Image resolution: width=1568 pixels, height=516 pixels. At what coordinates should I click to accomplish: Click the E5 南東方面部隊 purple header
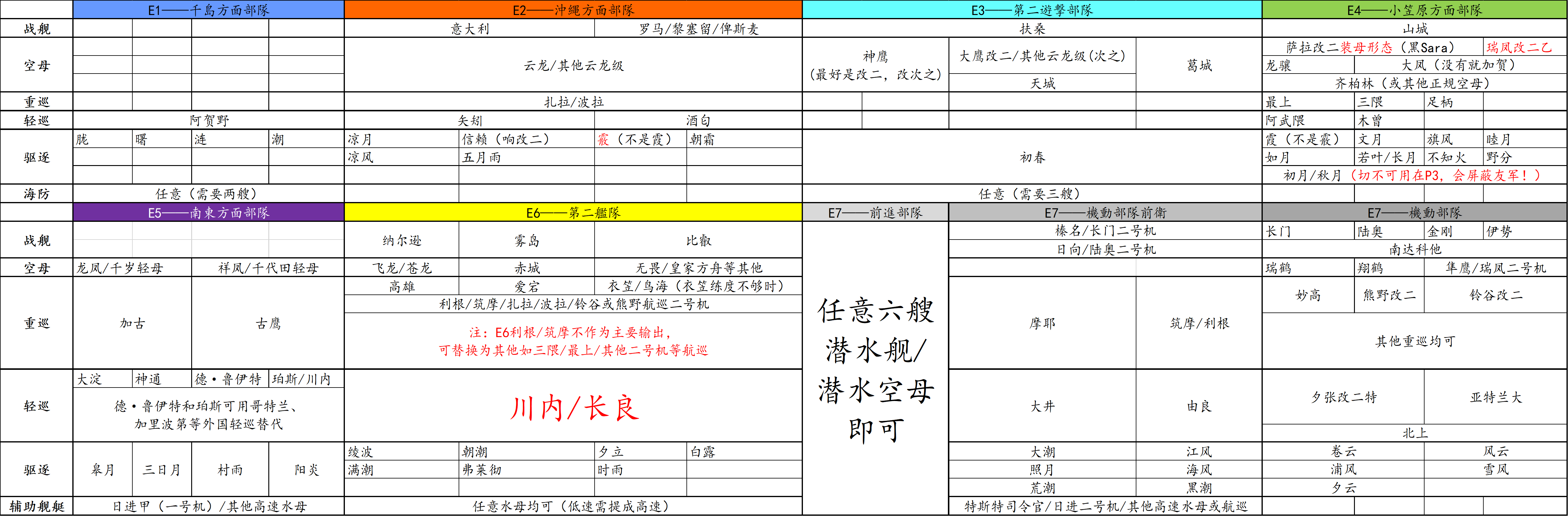point(208,212)
